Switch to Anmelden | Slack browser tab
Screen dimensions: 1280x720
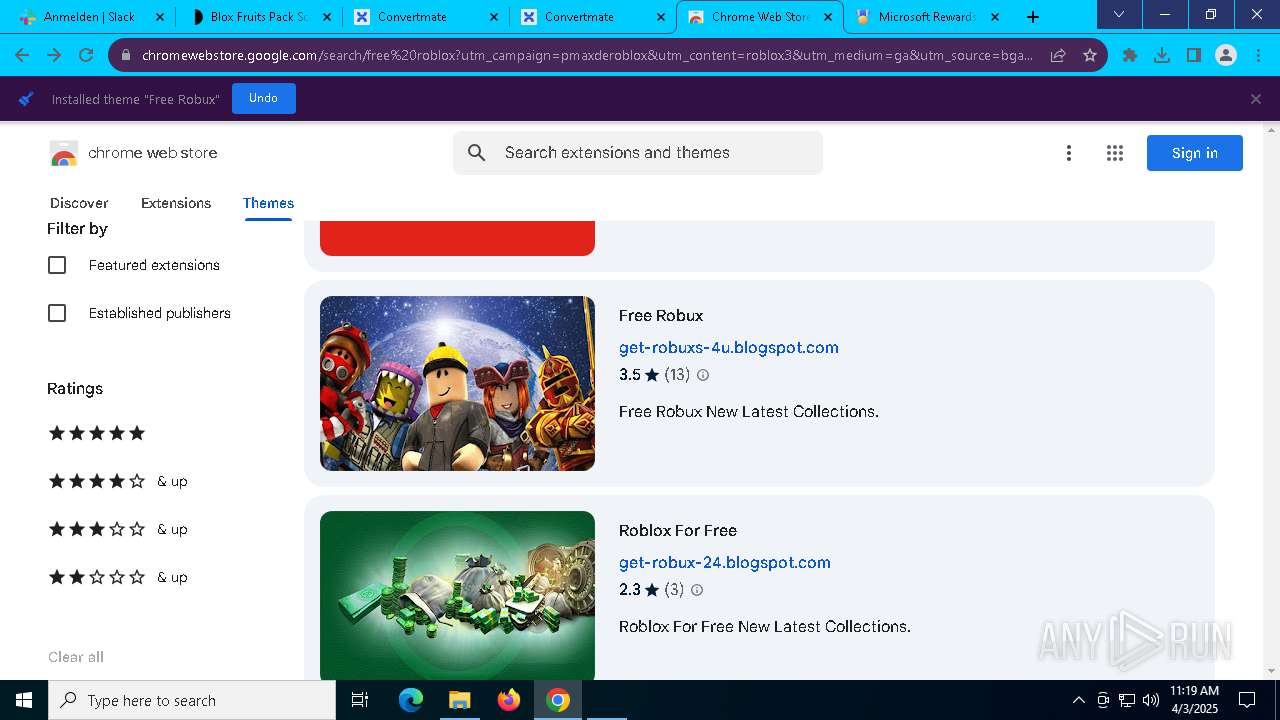coord(88,17)
